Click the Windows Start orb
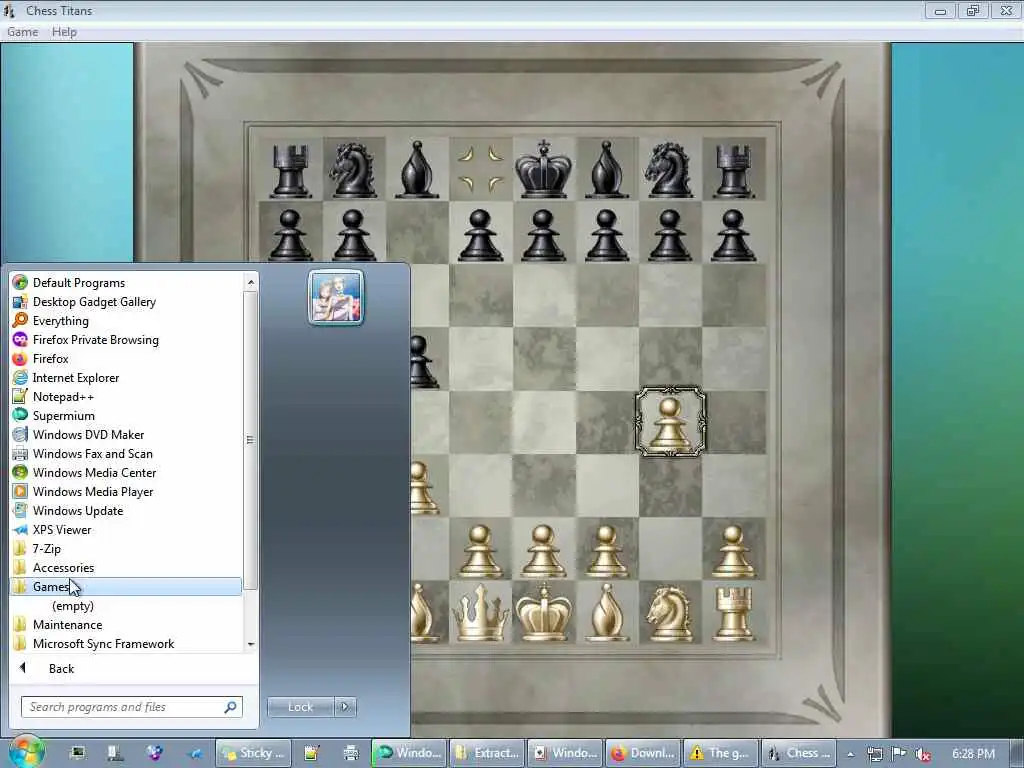 [x=26, y=752]
